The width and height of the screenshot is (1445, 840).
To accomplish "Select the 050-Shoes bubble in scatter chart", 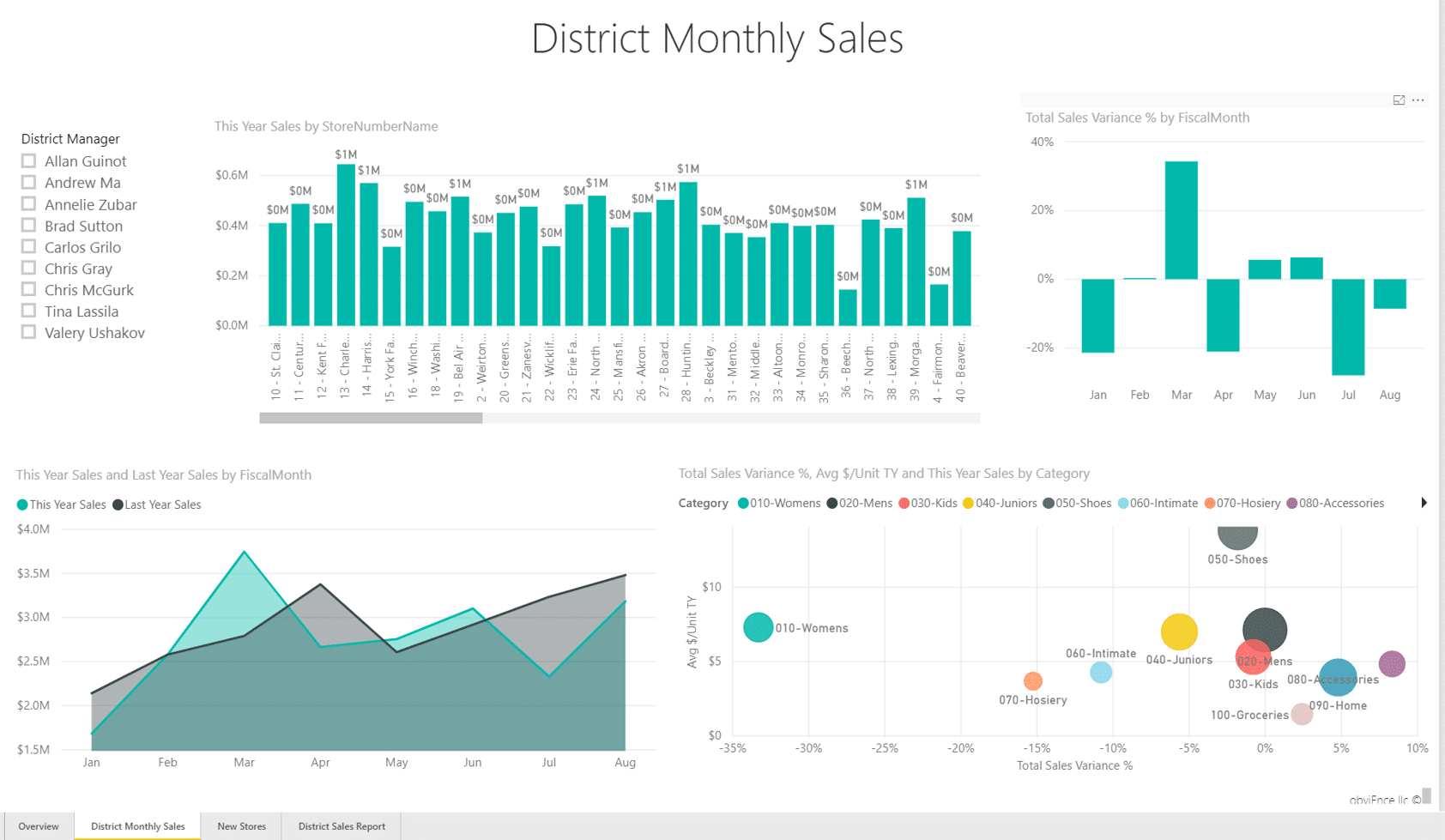I will [1237, 536].
